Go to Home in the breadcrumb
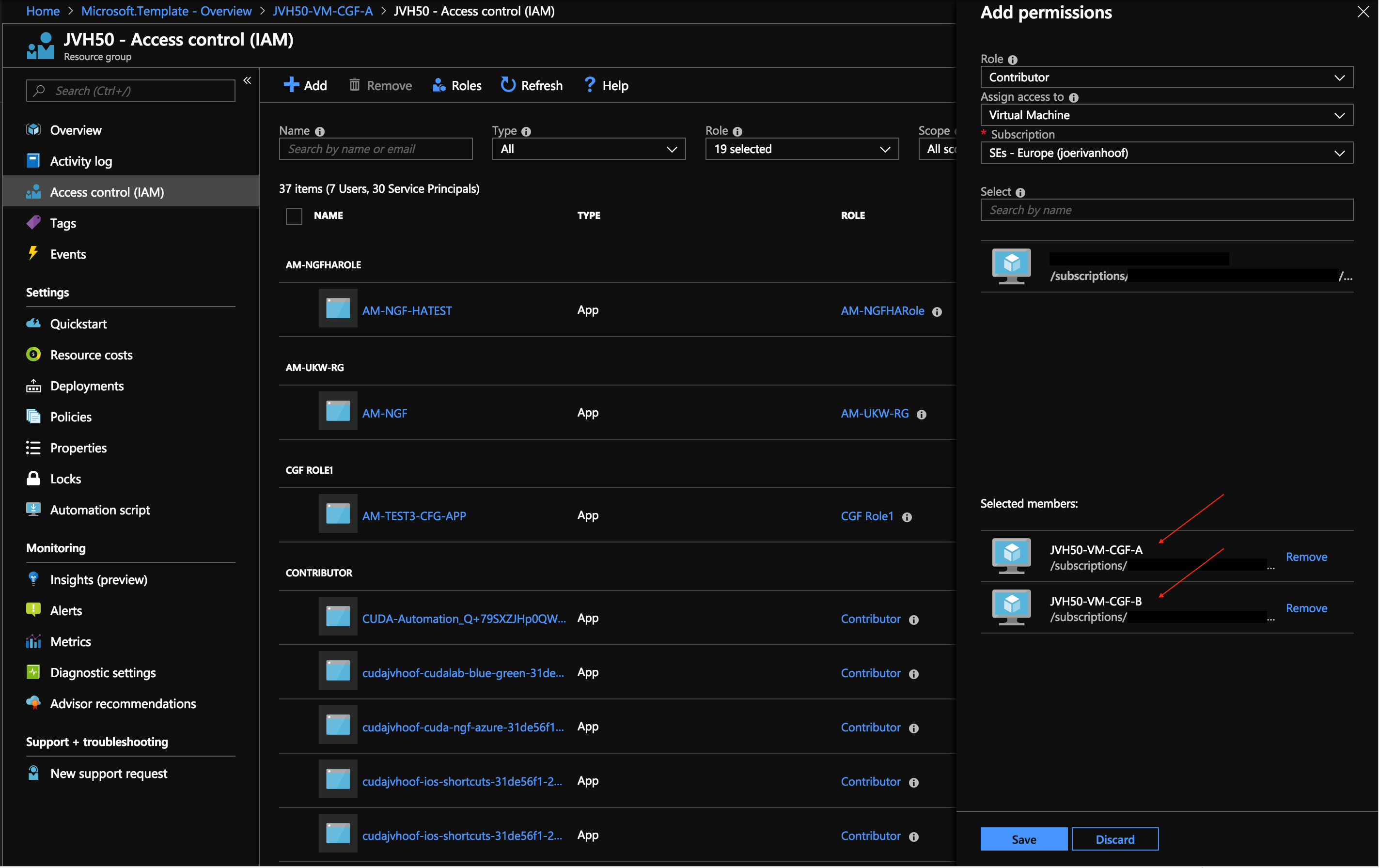 click(x=43, y=11)
